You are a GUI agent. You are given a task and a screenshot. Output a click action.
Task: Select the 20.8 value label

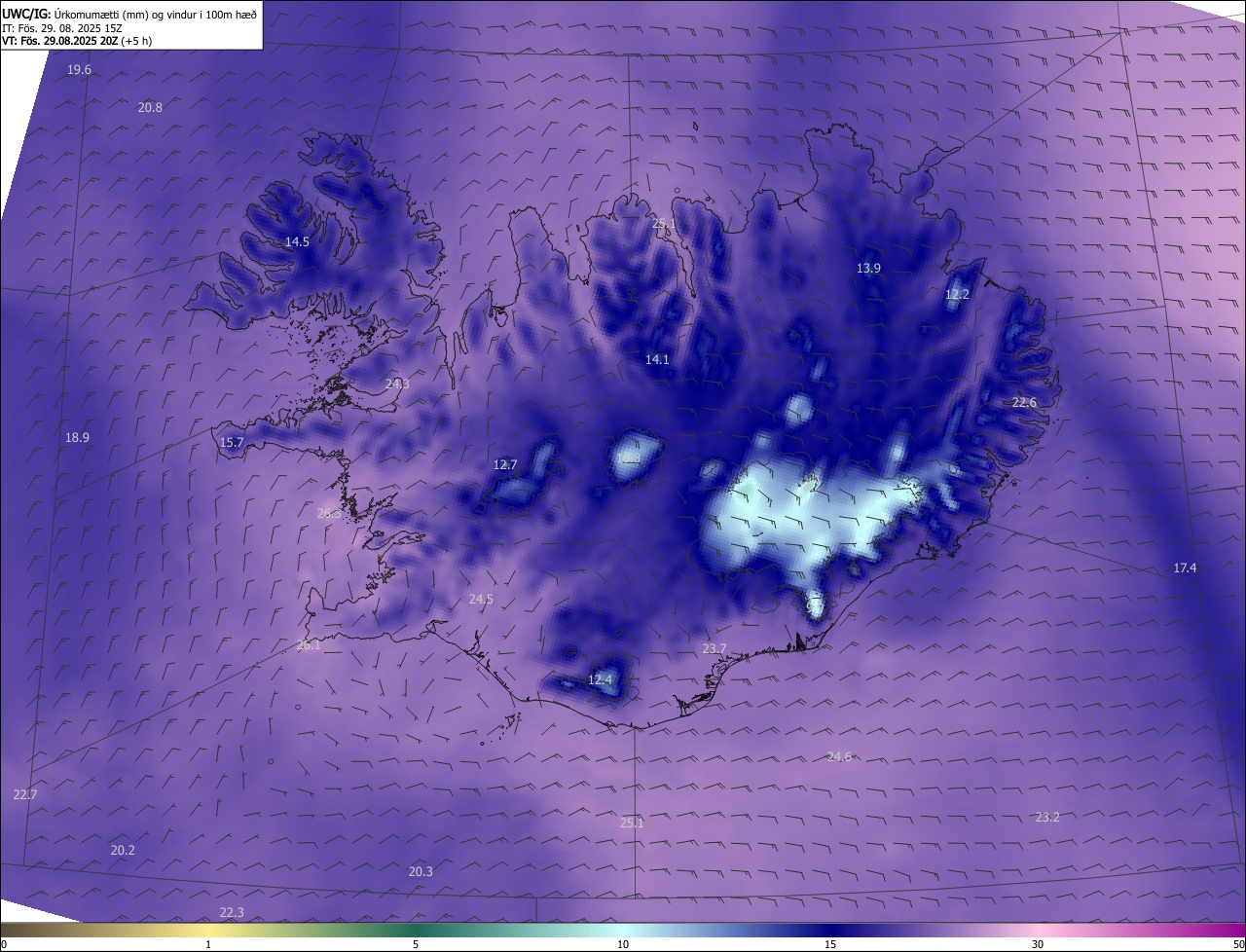point(150,108)
